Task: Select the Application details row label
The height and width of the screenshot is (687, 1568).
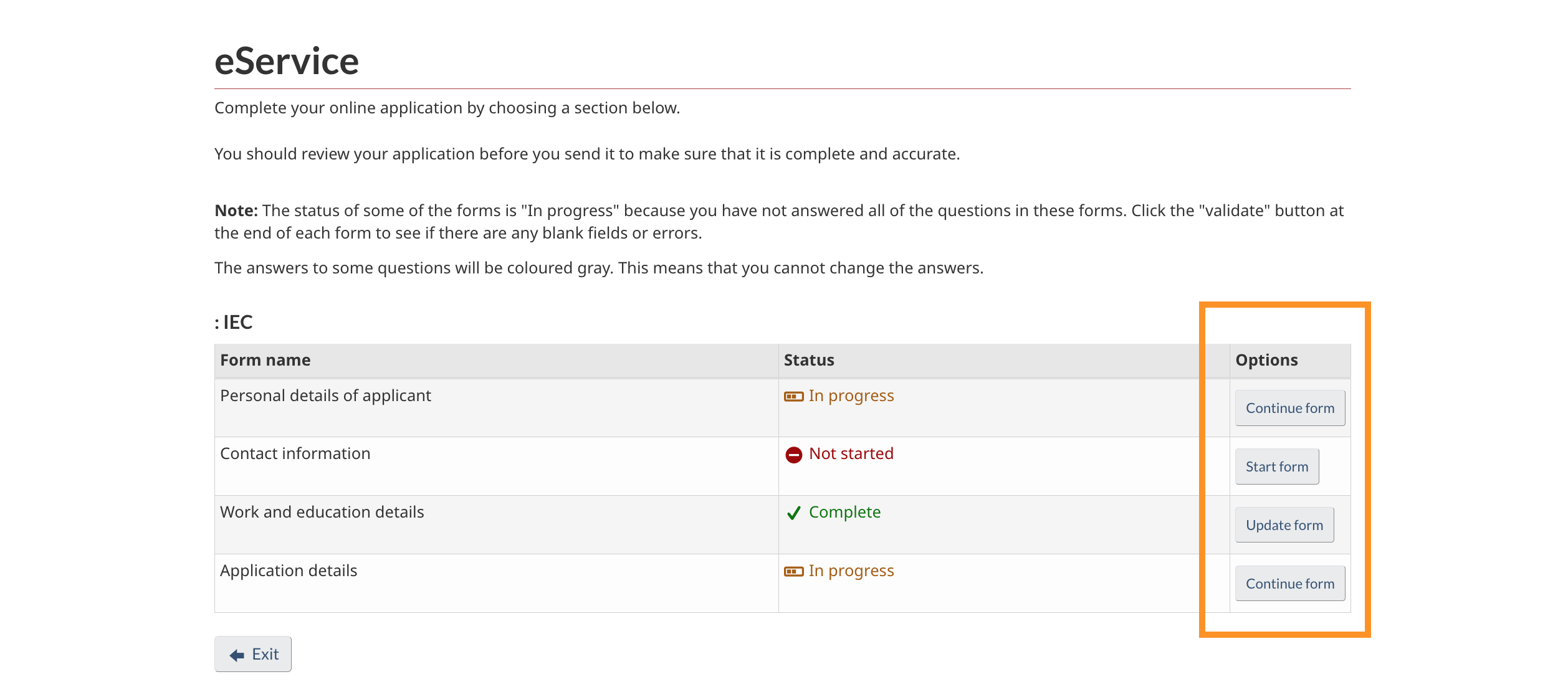Action: [289, 571]
